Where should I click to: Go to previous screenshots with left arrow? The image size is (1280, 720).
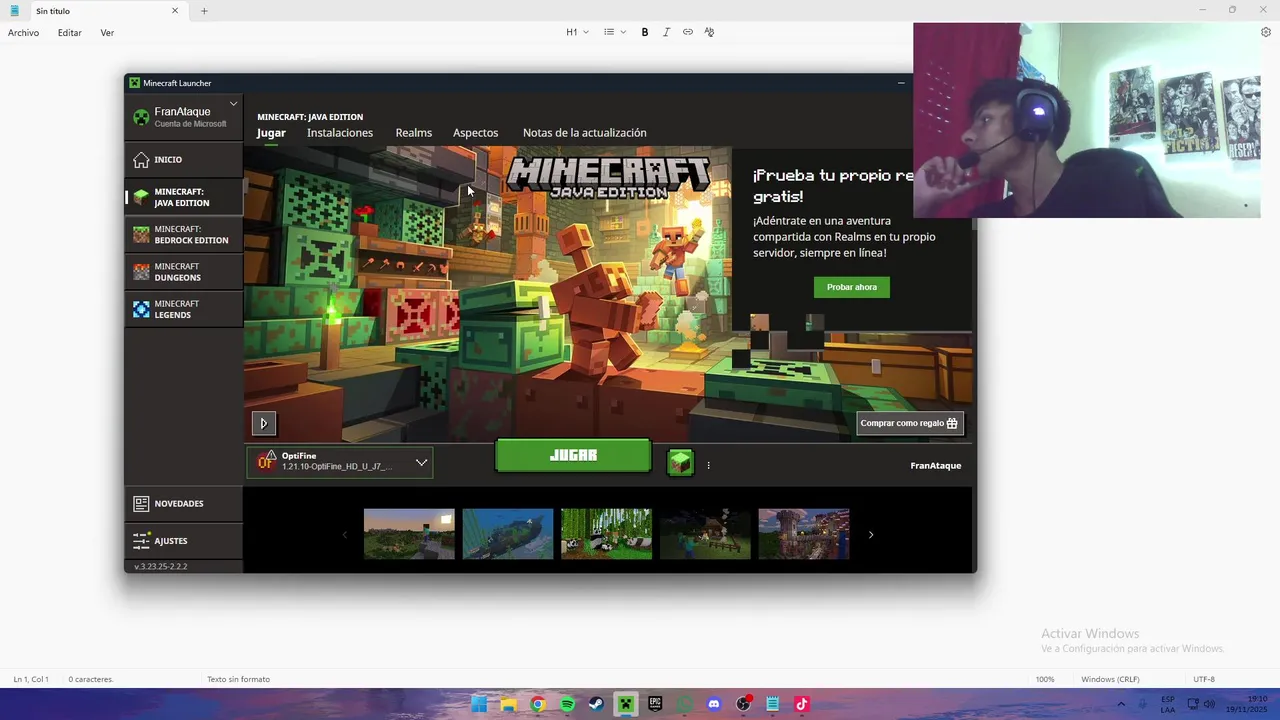pos(345,535)
